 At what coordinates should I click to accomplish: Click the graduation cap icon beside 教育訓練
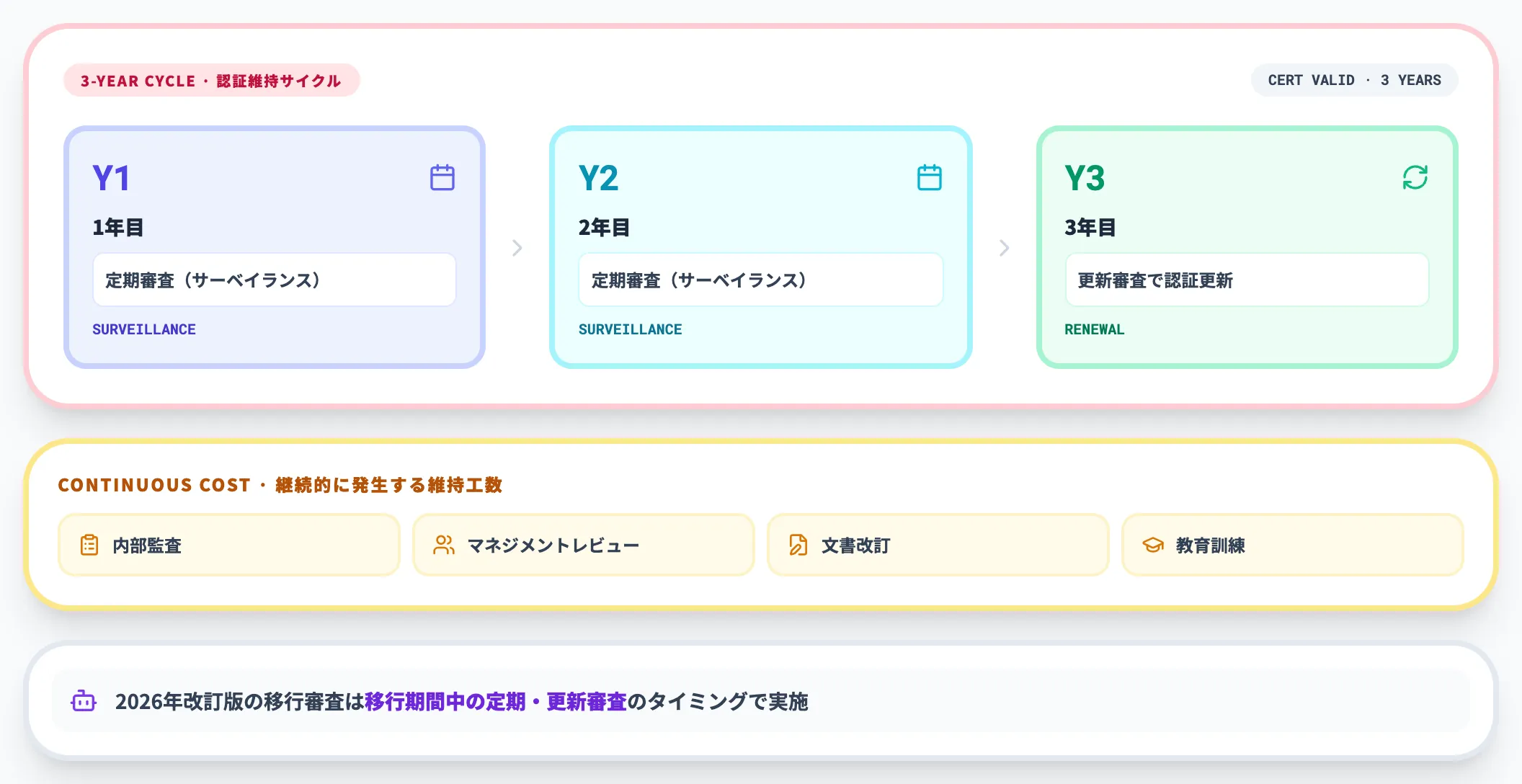[1153, 545]
